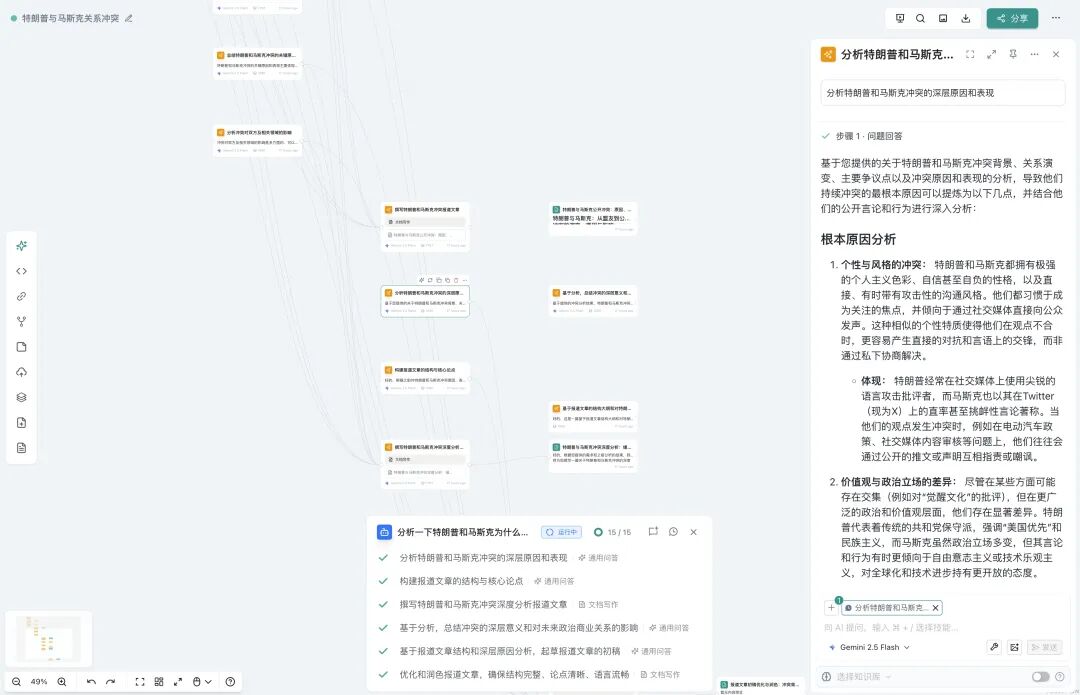
Task: Click the 49% zoom level
Action: [39, 682]
